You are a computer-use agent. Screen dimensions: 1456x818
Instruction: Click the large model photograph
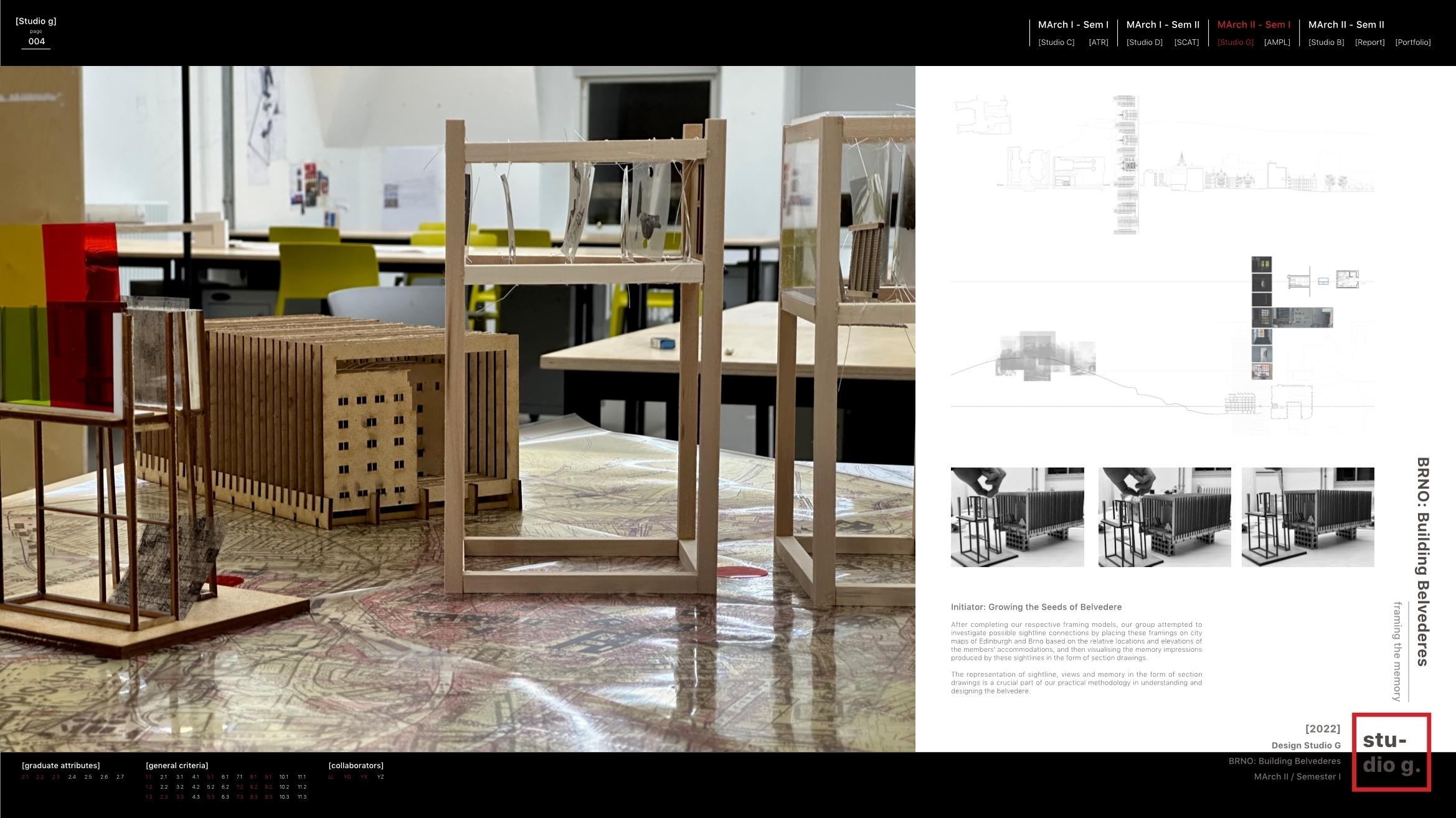coord(458,408)
